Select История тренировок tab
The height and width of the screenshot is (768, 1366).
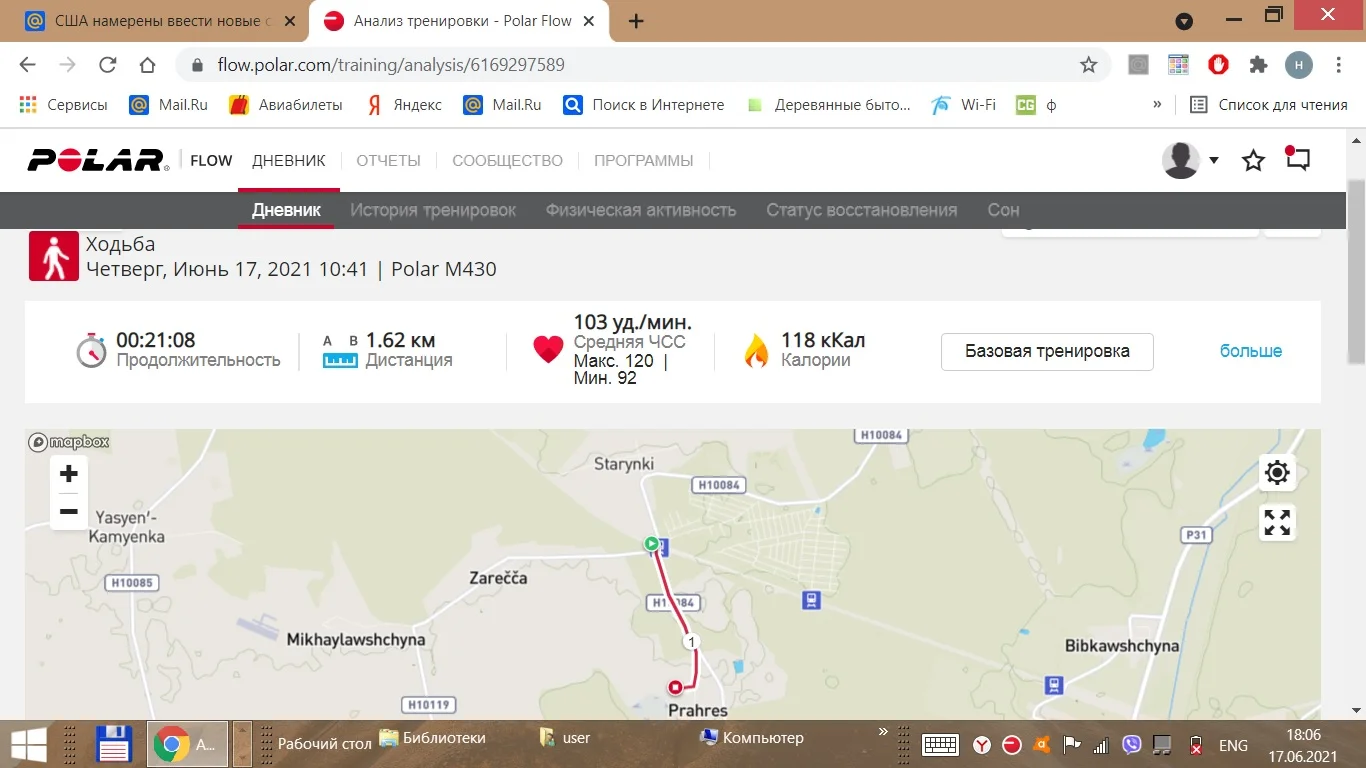(433, 210)
